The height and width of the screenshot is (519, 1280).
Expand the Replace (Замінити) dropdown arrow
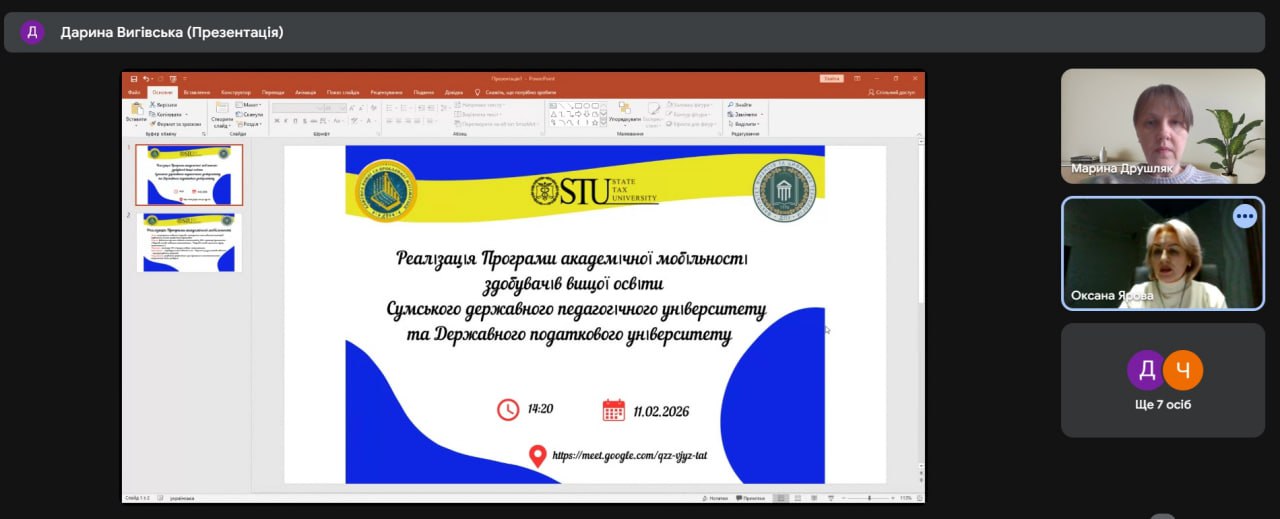[760, 114]
